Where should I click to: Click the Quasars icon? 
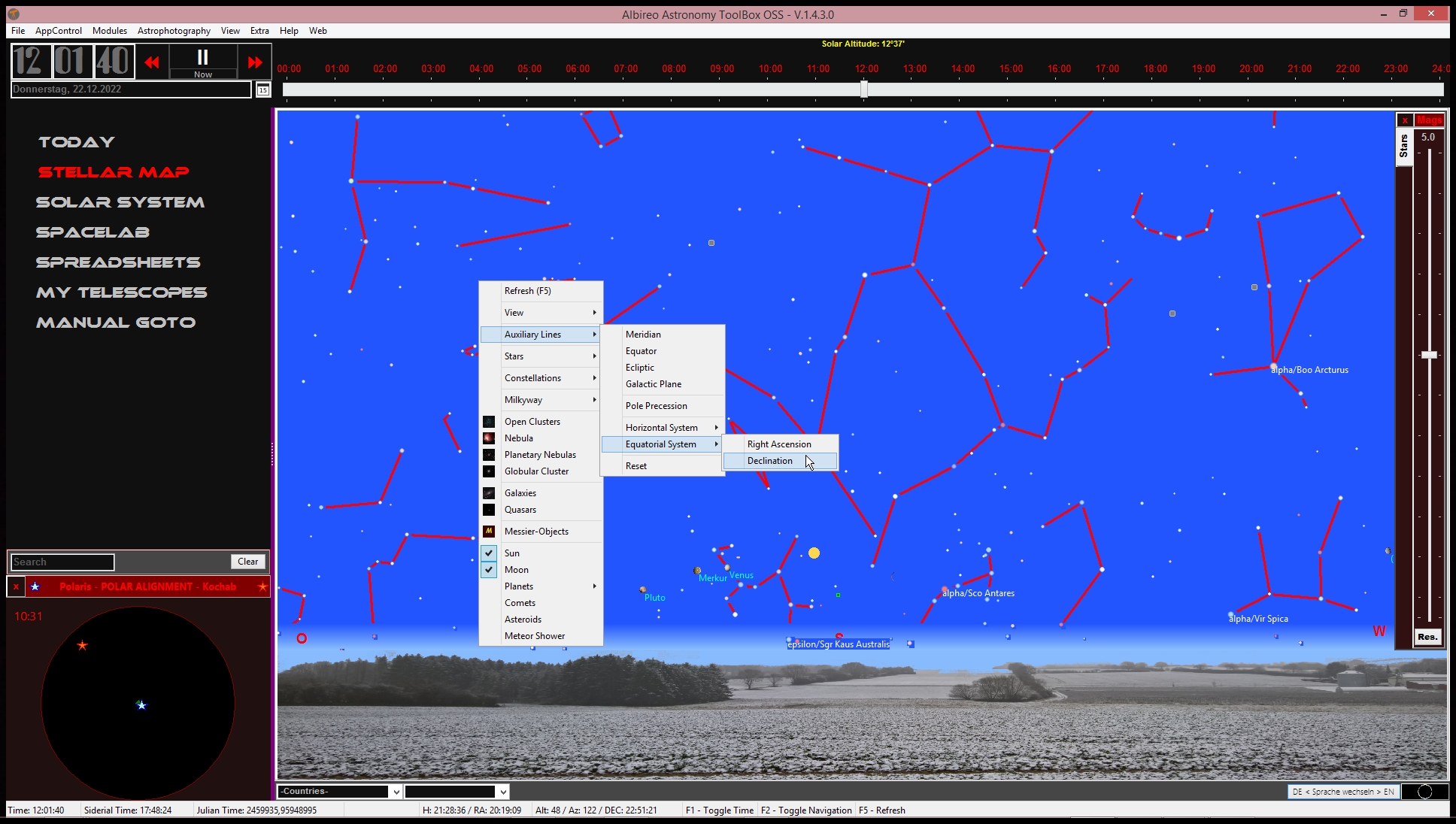[489, 510]
